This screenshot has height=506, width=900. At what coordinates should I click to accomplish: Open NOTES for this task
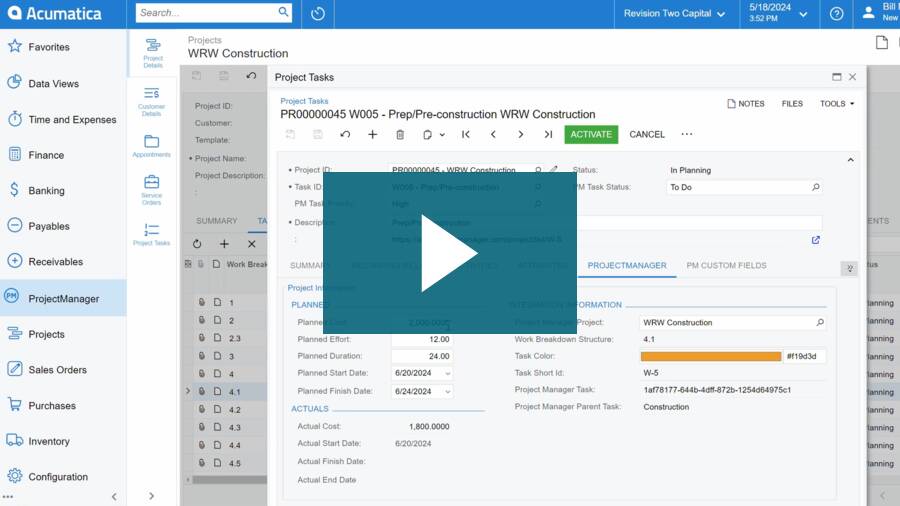pos(746,104)
